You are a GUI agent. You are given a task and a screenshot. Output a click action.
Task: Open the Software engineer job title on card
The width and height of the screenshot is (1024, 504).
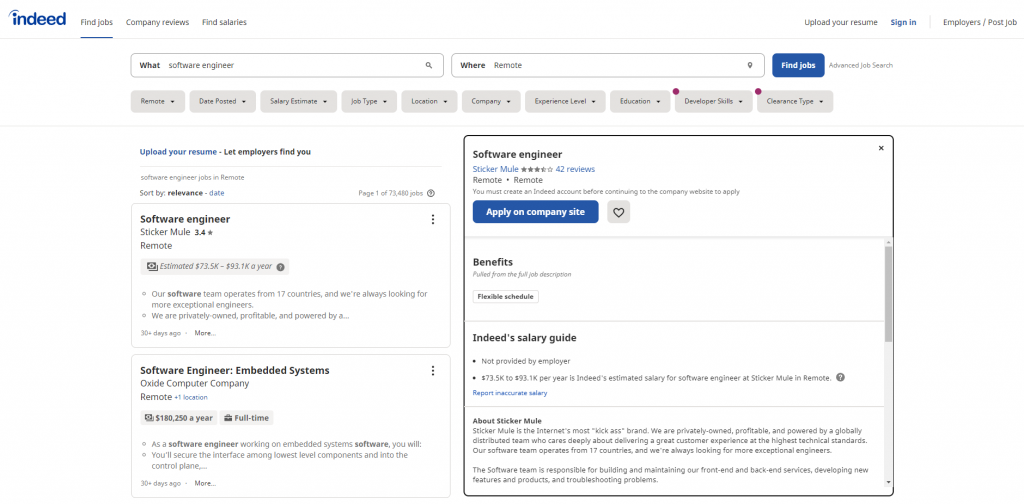pyautogui.click(x=185, y=219)
